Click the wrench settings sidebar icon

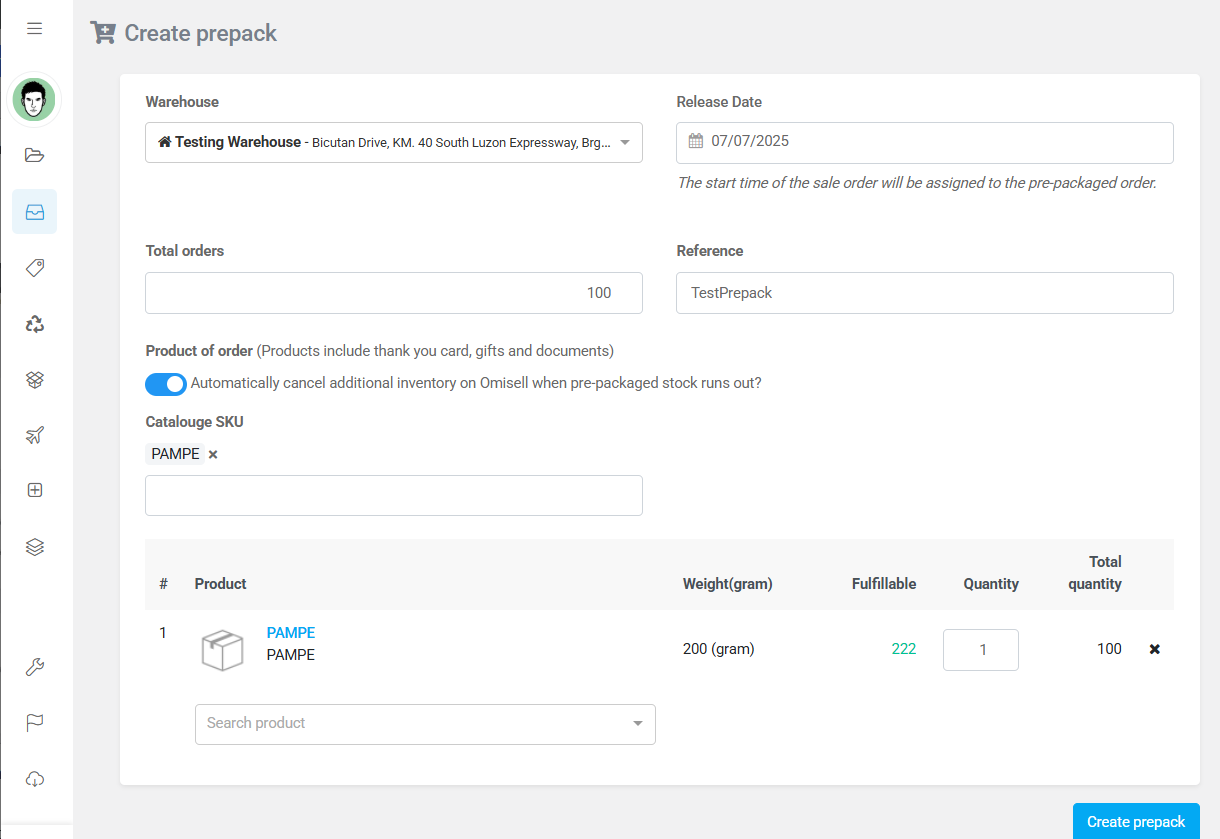(35, 668)
